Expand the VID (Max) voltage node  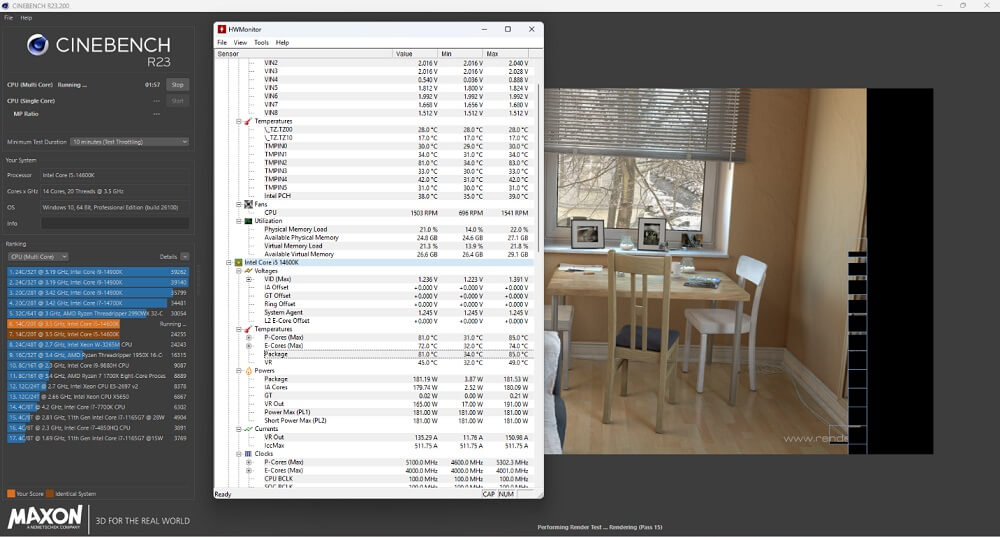point(250,279)
